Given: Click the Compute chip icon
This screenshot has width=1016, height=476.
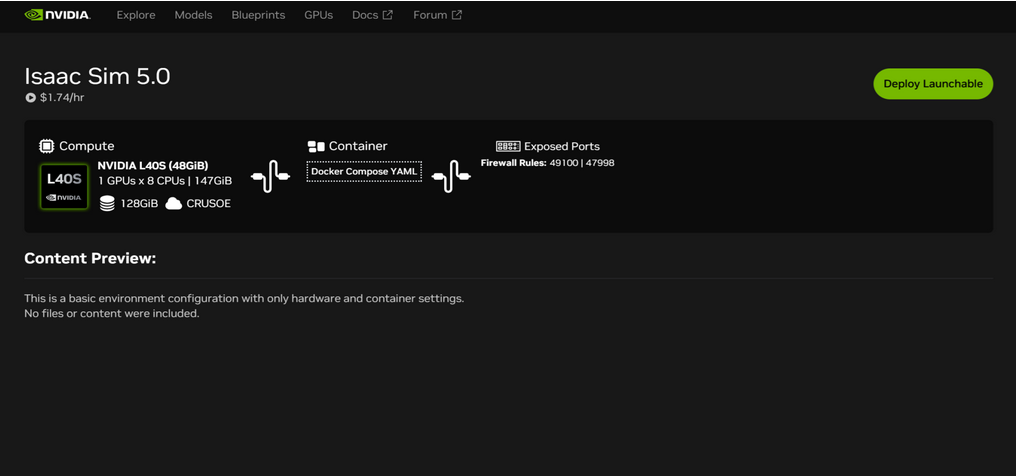Looking at the screenshot, I should pyautogui.click(x=47, y=146).
